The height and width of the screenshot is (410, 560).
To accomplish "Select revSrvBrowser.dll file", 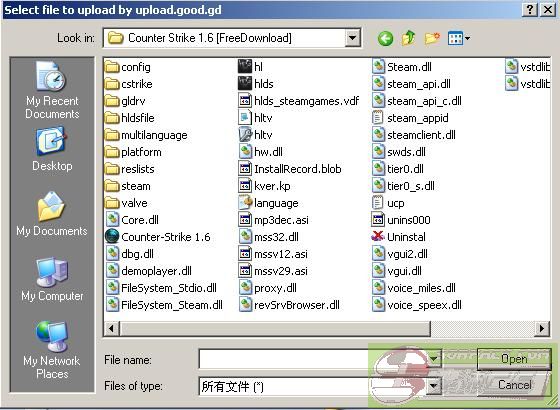I will [289, 305].
